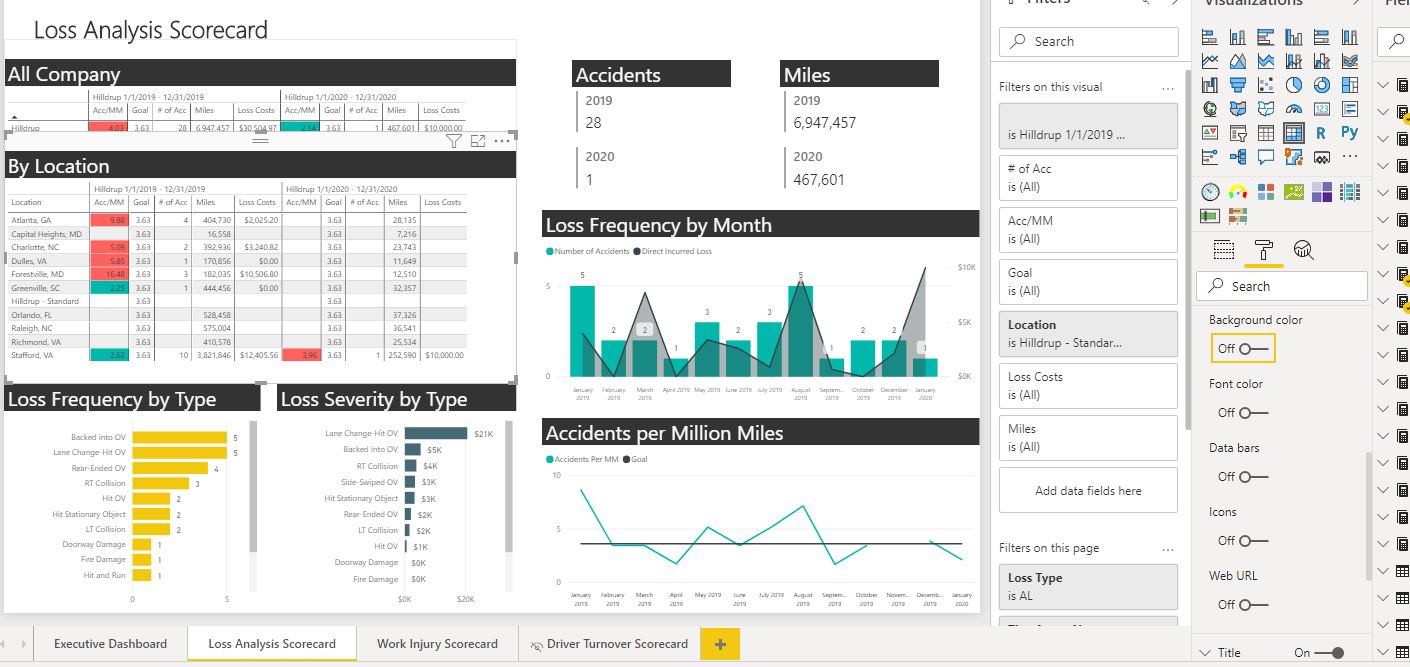Select the Clustered column chart visual
The height and width of the screenshot is (667, 1410).
pyautogui.click(x=1293, y=37)
